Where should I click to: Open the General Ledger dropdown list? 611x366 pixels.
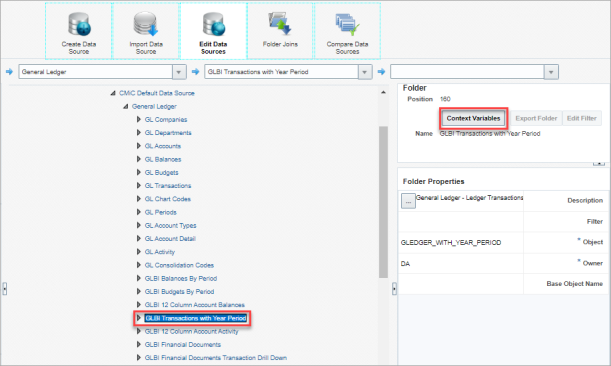(179, 72)
